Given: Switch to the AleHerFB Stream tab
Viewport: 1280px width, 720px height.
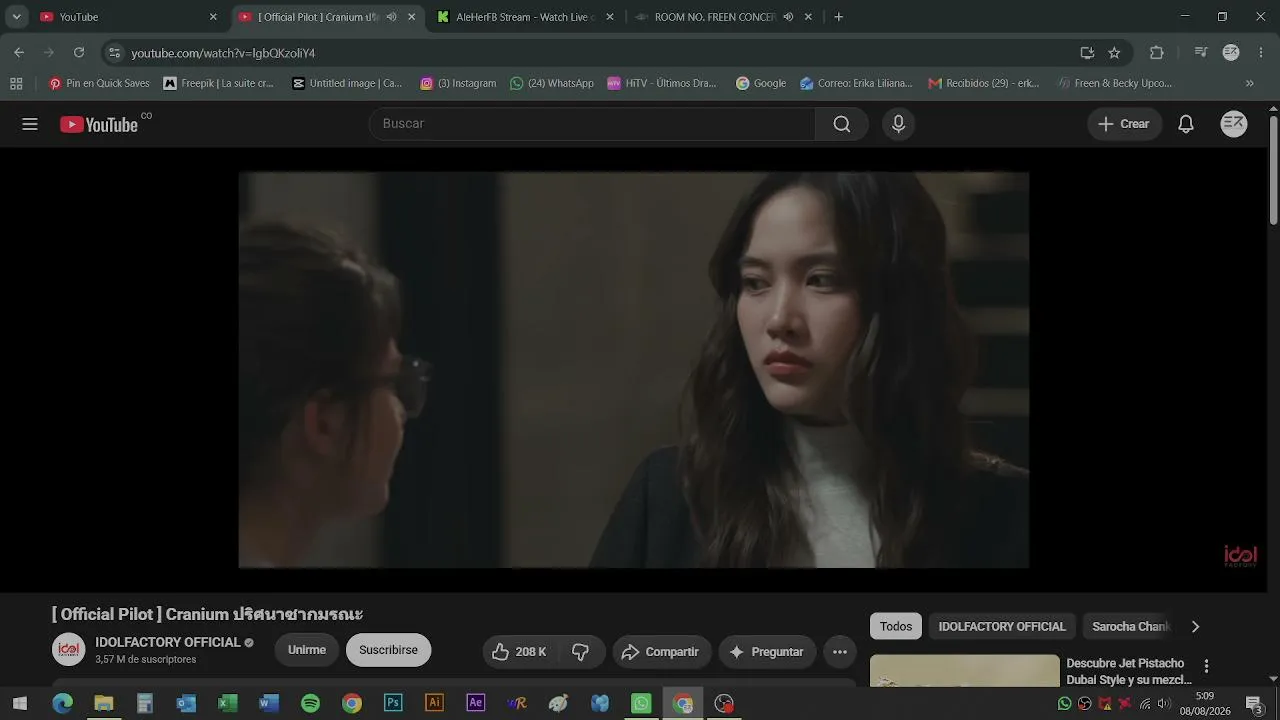Looking at the screenshot, I should tap(526, 17).
